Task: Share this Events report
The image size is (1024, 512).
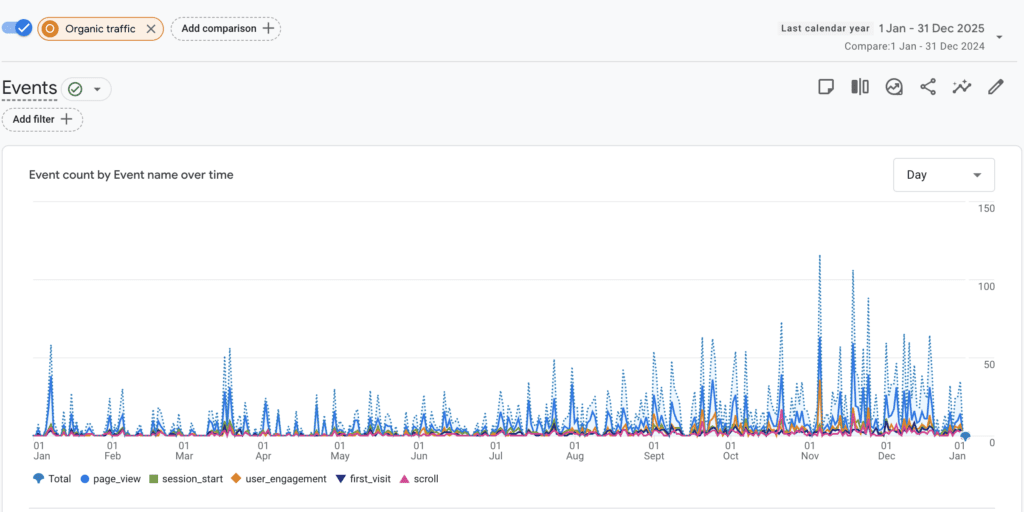Action: tap(928, 87)
